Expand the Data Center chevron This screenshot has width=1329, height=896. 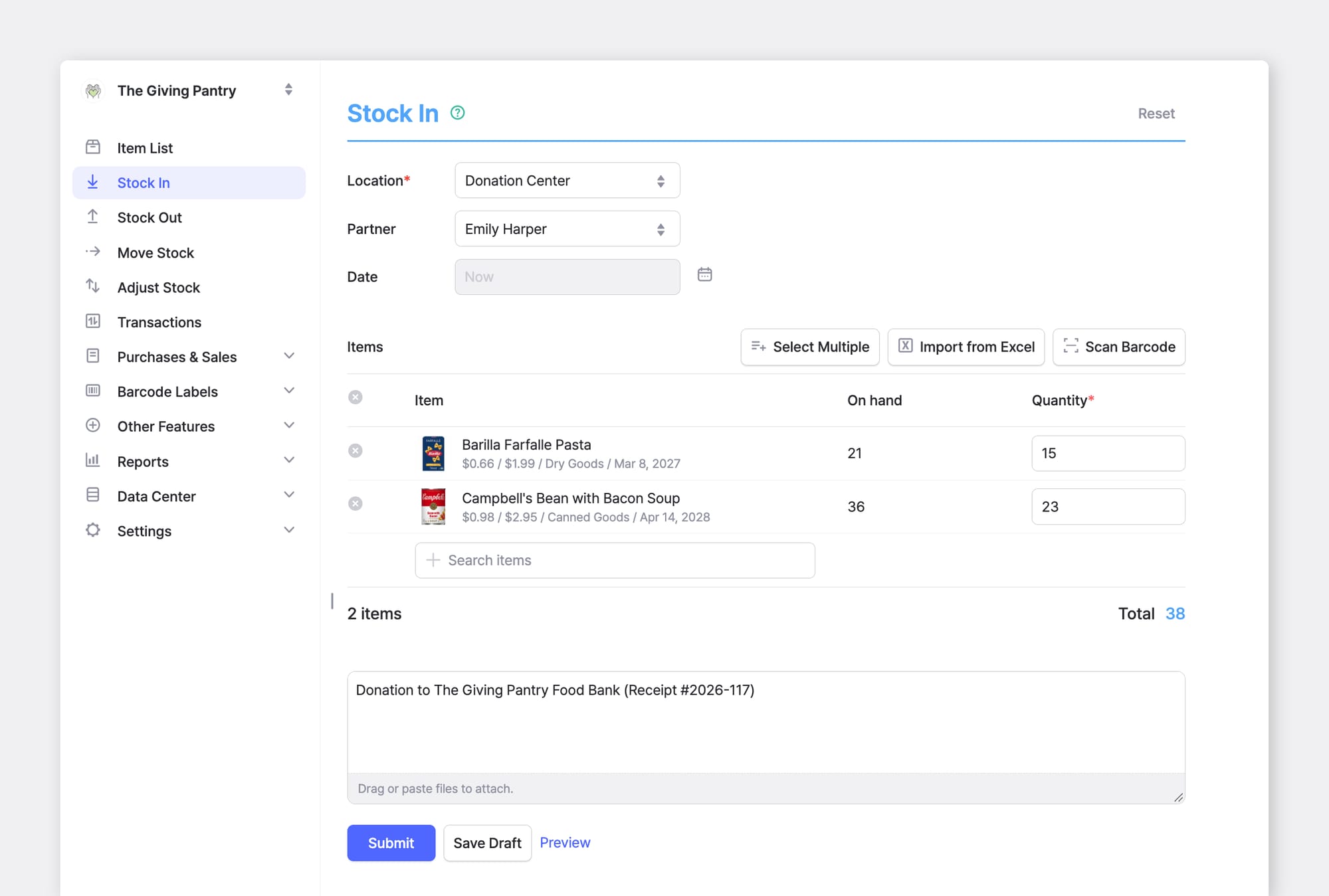289,495
